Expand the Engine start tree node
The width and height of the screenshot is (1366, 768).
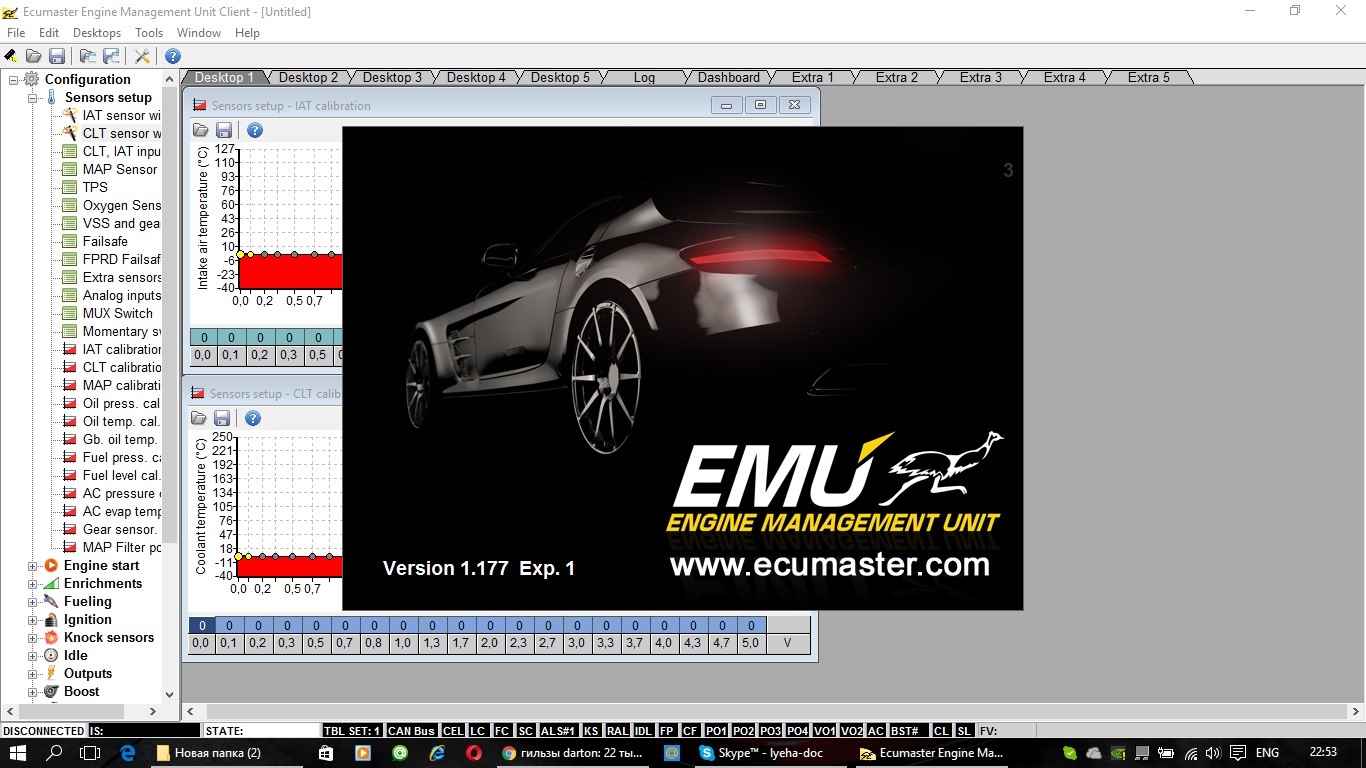click(32, 566)
